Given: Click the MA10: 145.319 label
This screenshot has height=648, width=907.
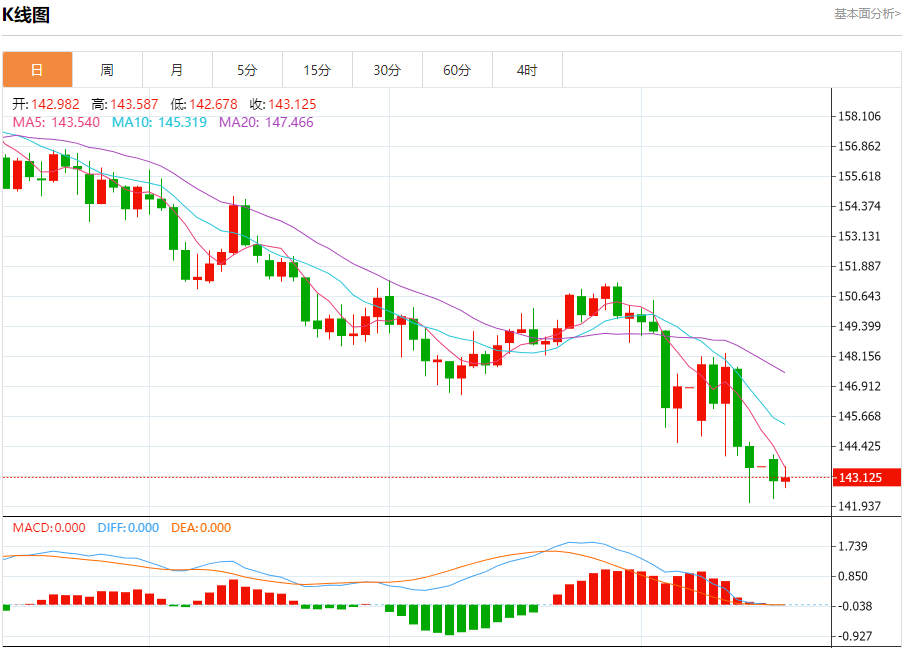Looking at the screenshot, I should point(159,122).
